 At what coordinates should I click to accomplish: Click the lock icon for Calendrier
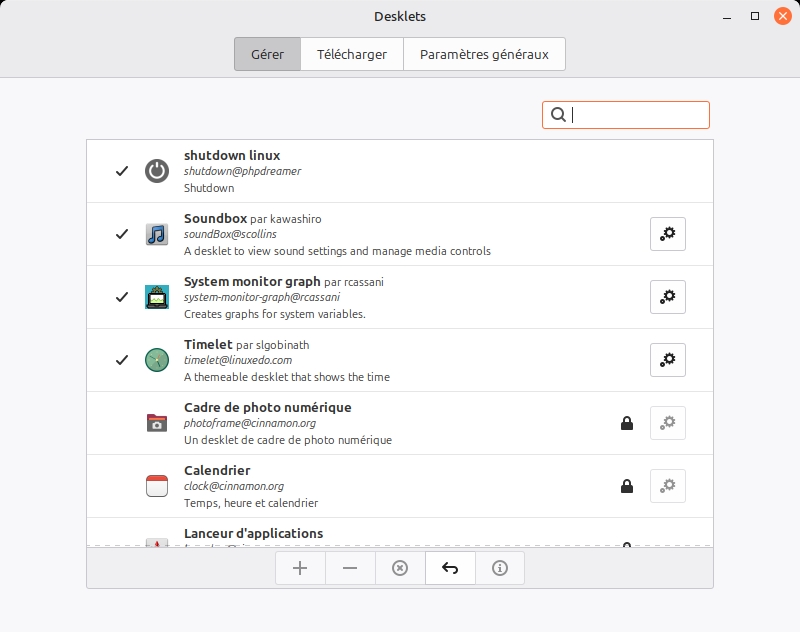click(x=627, y=486)
